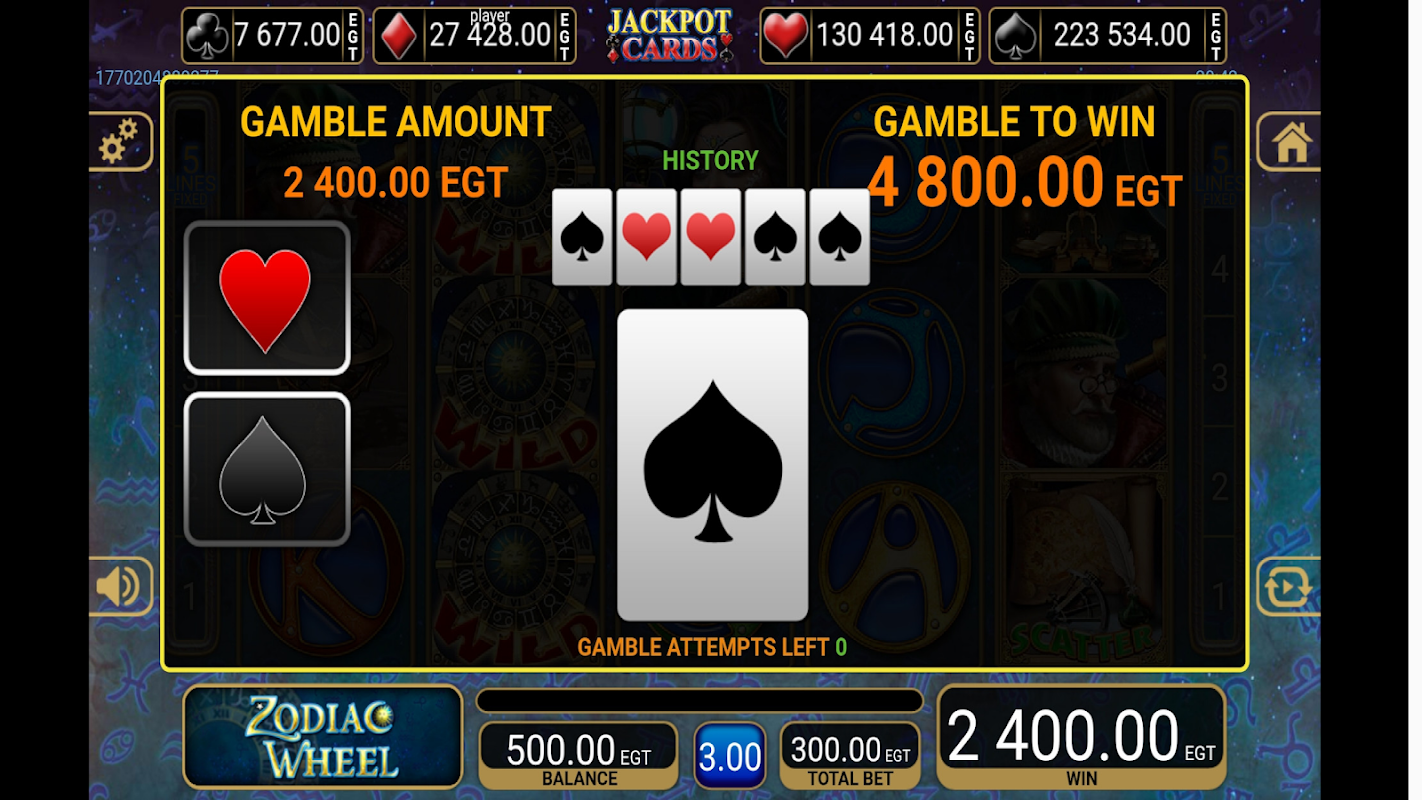Click the 300.00 total bet field

tap(850, 756)
